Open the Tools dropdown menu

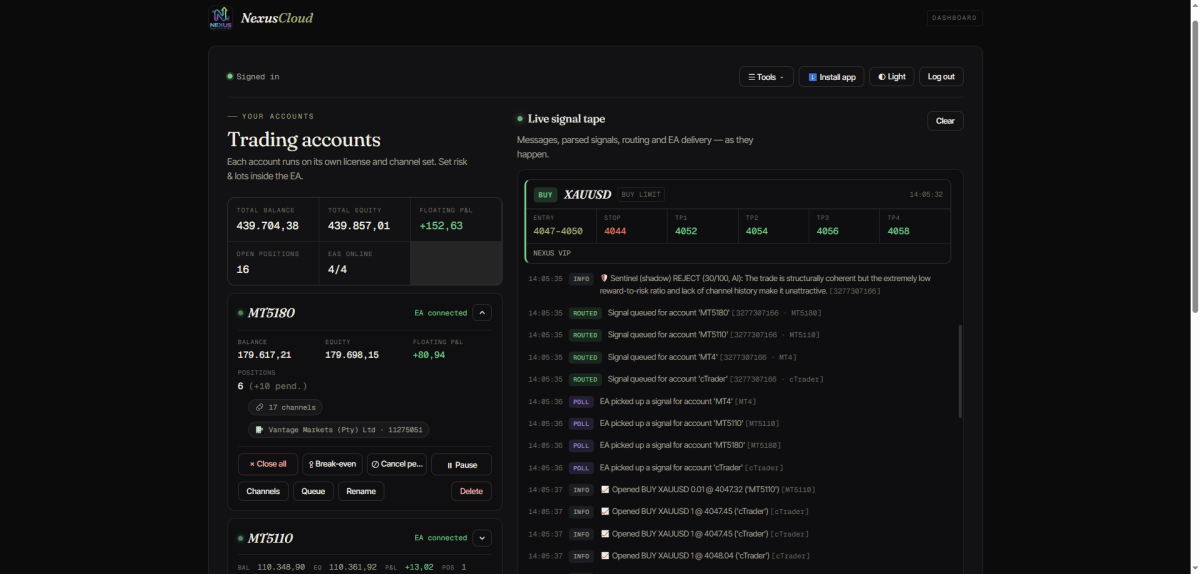766,77
